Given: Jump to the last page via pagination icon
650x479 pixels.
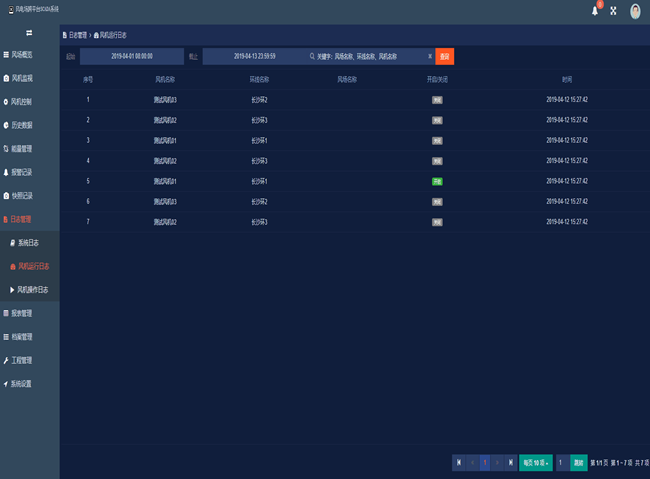Looking at the screenshot, I should [x=510, y=462].
